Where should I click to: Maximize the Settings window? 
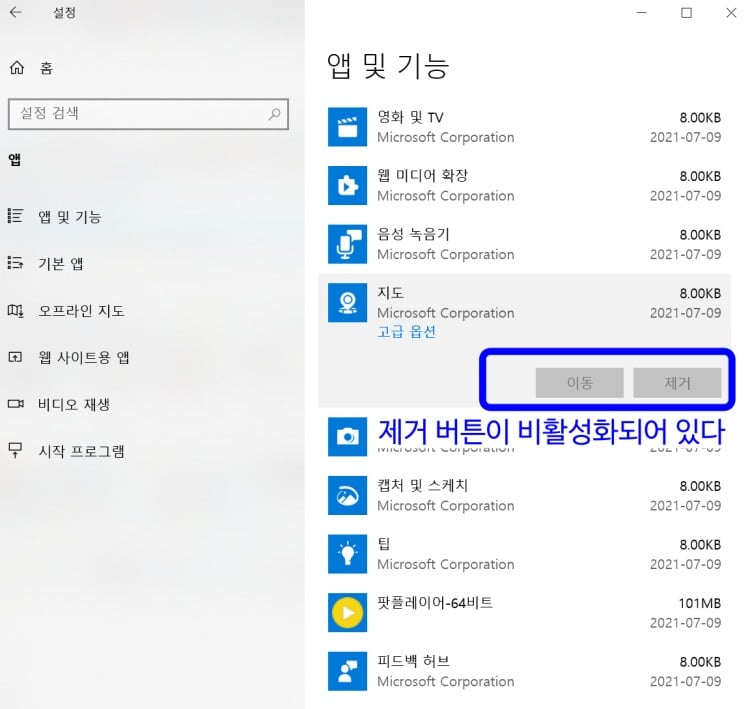coord(686,12)
